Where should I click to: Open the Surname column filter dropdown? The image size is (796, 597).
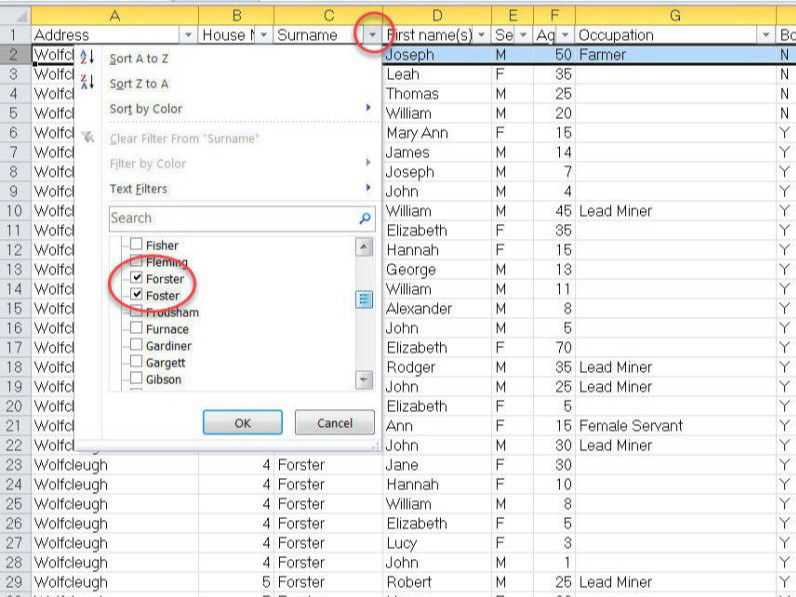point(373,35)
